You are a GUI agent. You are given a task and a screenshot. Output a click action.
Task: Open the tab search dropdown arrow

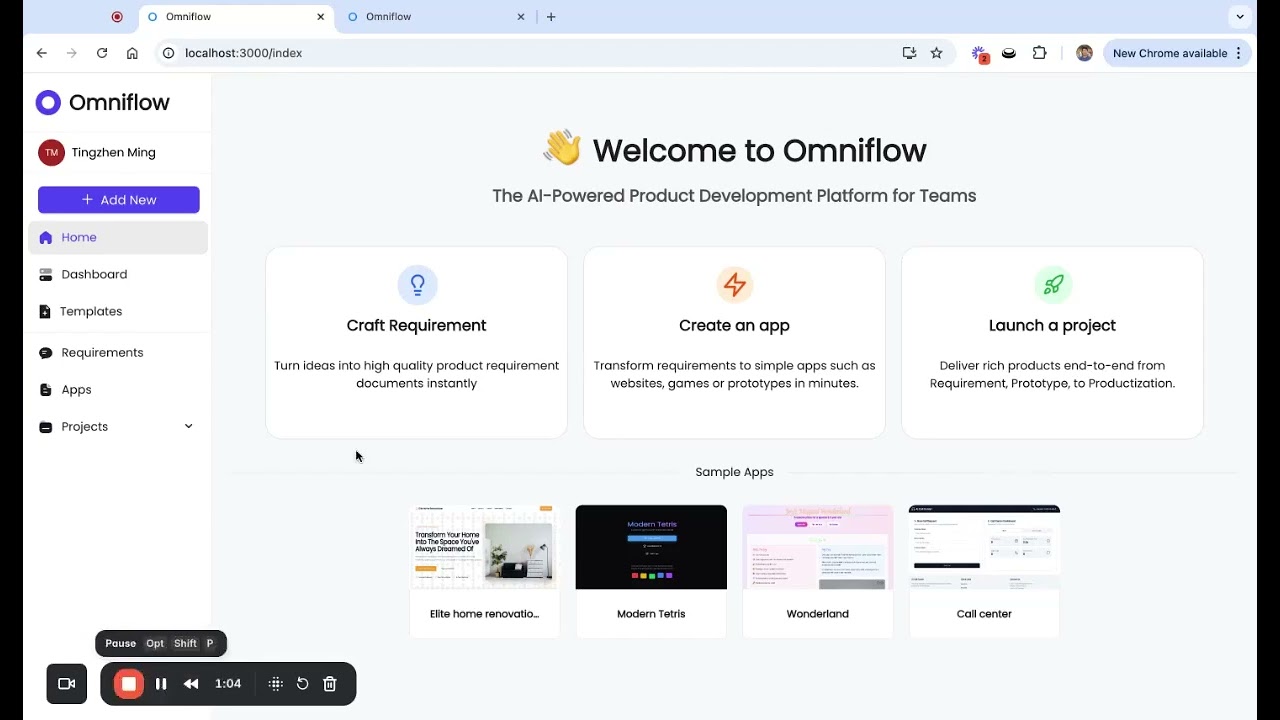coord(1240,17)
